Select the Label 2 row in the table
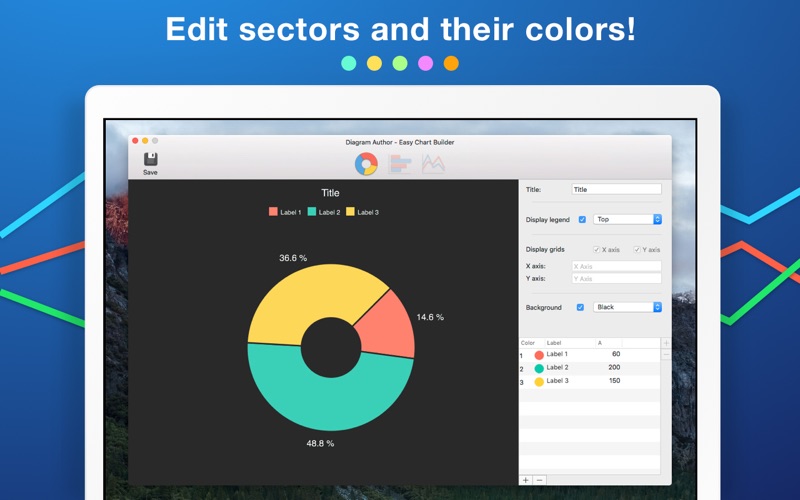Image resolution: width=800 pixels, height=500 pixels. tap(590, 368)
